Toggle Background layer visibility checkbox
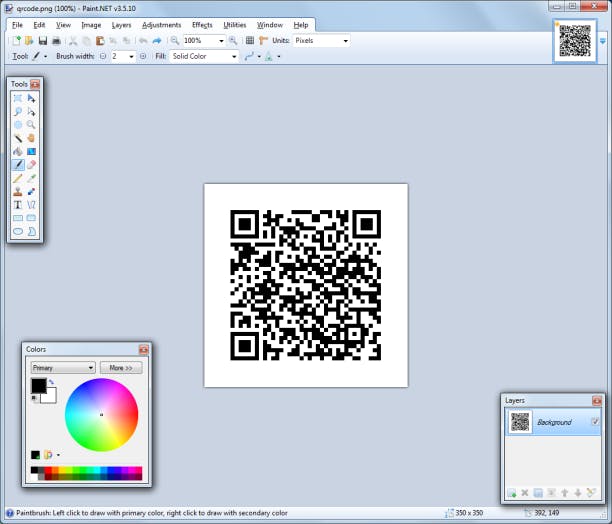 click(595, 422)
